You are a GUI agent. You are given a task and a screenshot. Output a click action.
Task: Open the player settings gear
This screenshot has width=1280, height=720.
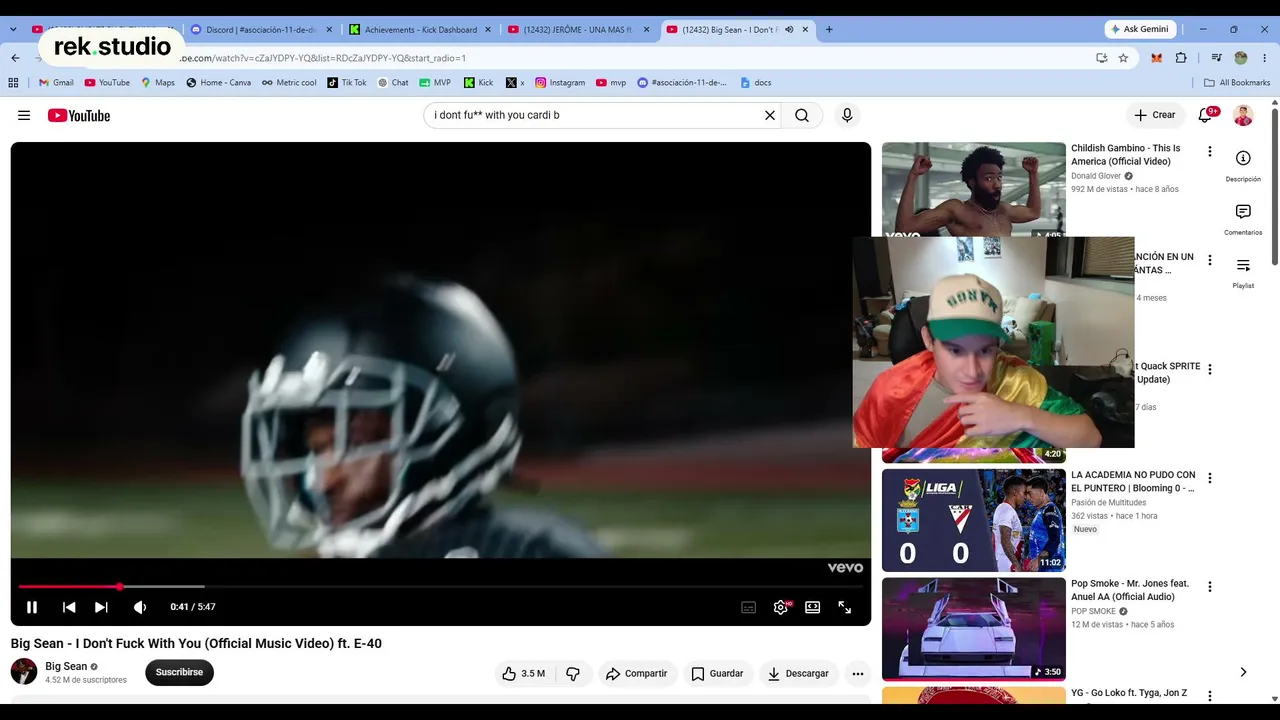781,607
